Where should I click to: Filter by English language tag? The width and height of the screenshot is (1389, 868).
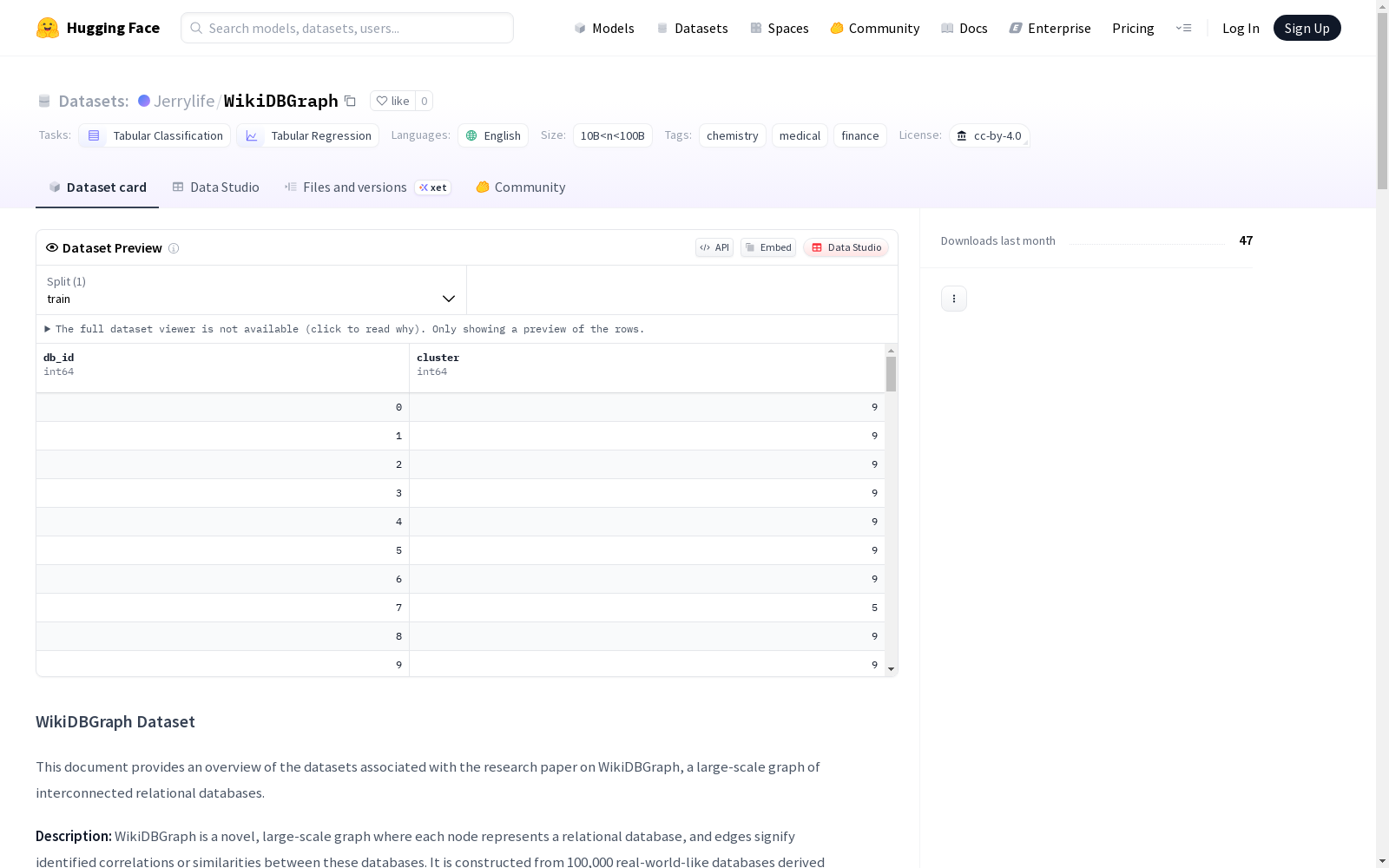pyautogui.click(x=493, y=135)
